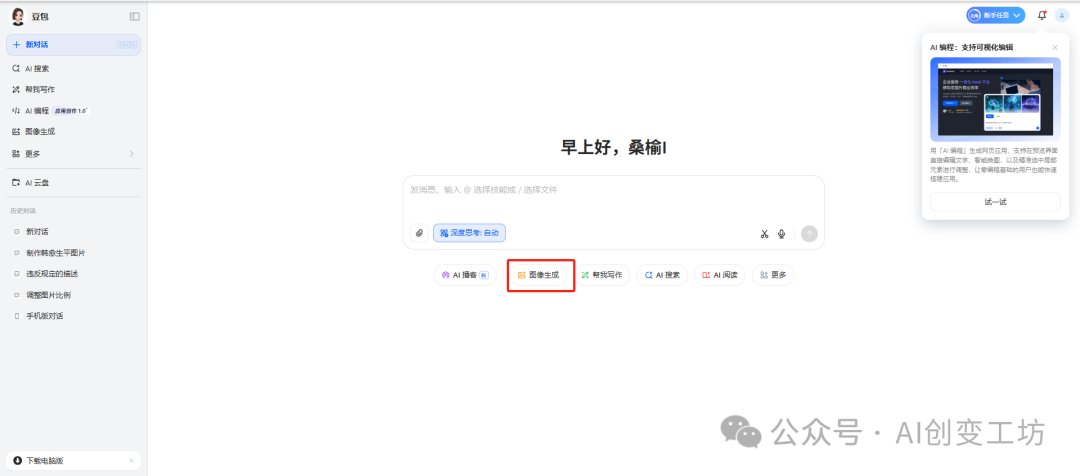Image resolution: width=1080 pixels, height=476 pixels.
Task: Open 帮我写作 in the sidebar
Action: pyautogui.click(x=74, y=90)
